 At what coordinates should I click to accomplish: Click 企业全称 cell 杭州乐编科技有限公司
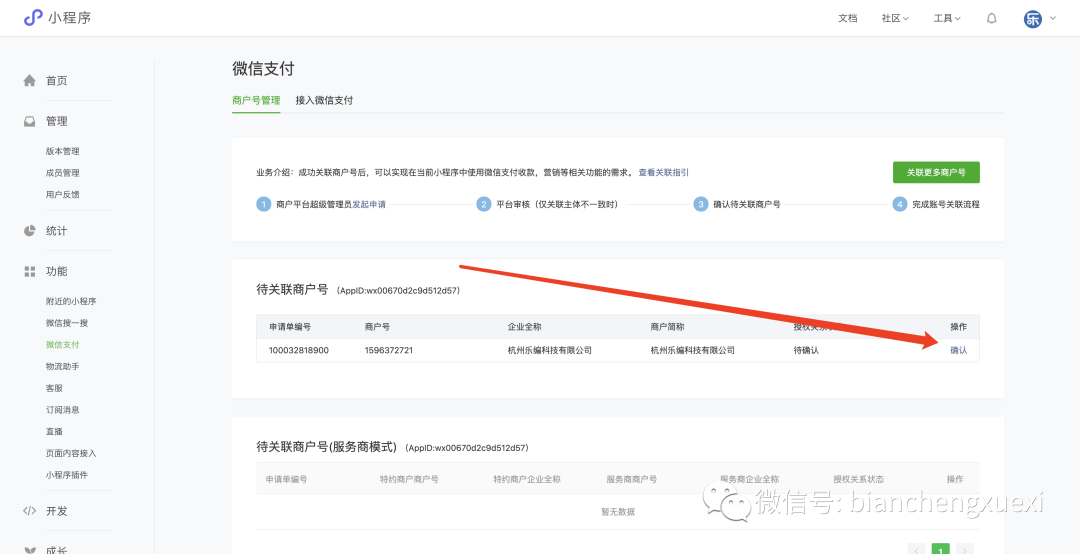point(550,350)
